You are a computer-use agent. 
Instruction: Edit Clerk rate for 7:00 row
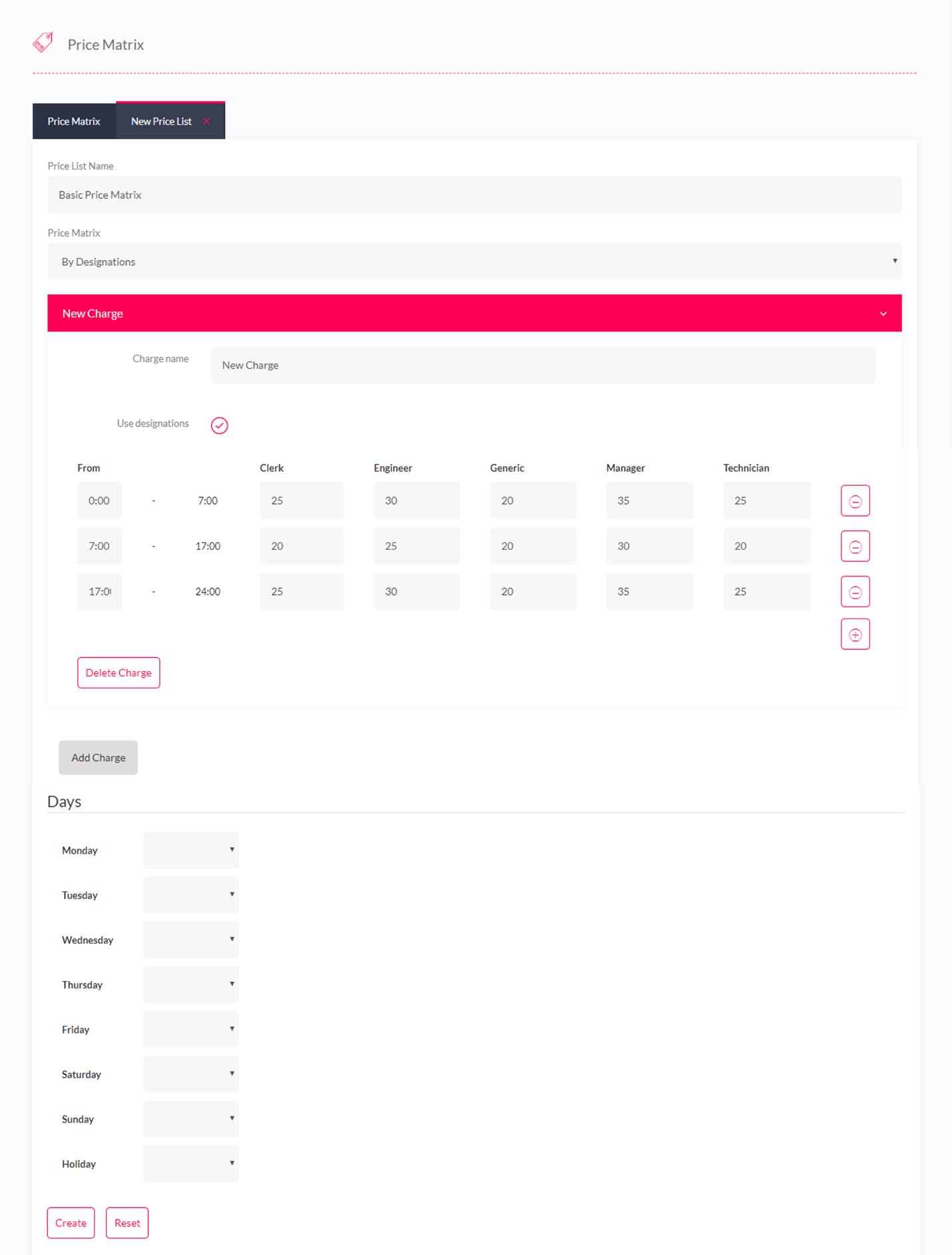click(302, 546)
